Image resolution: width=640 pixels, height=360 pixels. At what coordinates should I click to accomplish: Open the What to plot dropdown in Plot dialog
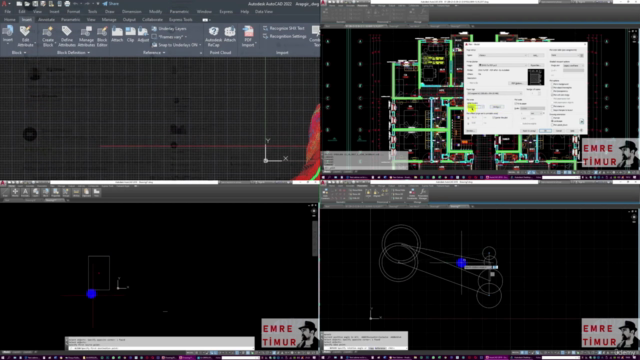(x=476, y=107)
